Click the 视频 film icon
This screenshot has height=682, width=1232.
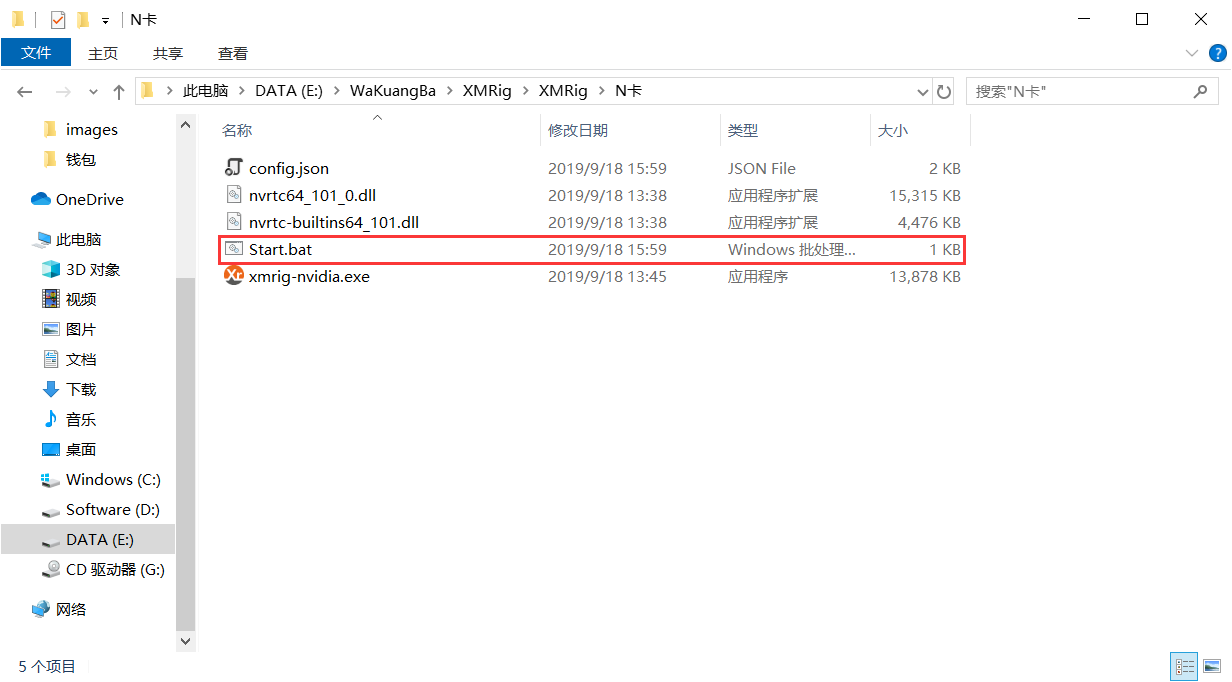pos(50,299)
